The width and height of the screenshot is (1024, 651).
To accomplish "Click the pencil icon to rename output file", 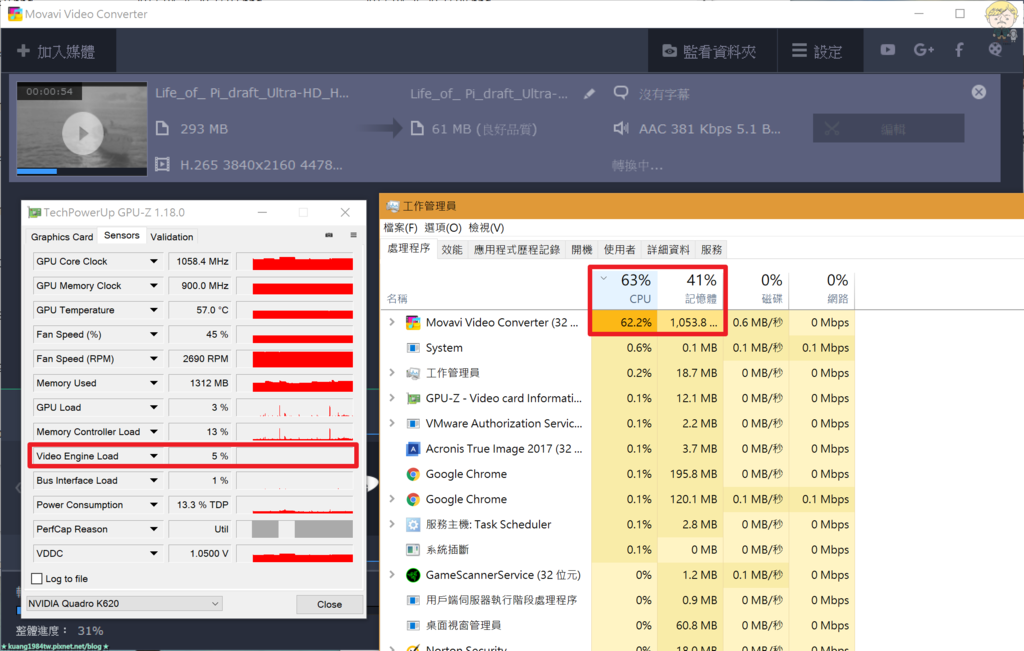I will click(589, 94).
